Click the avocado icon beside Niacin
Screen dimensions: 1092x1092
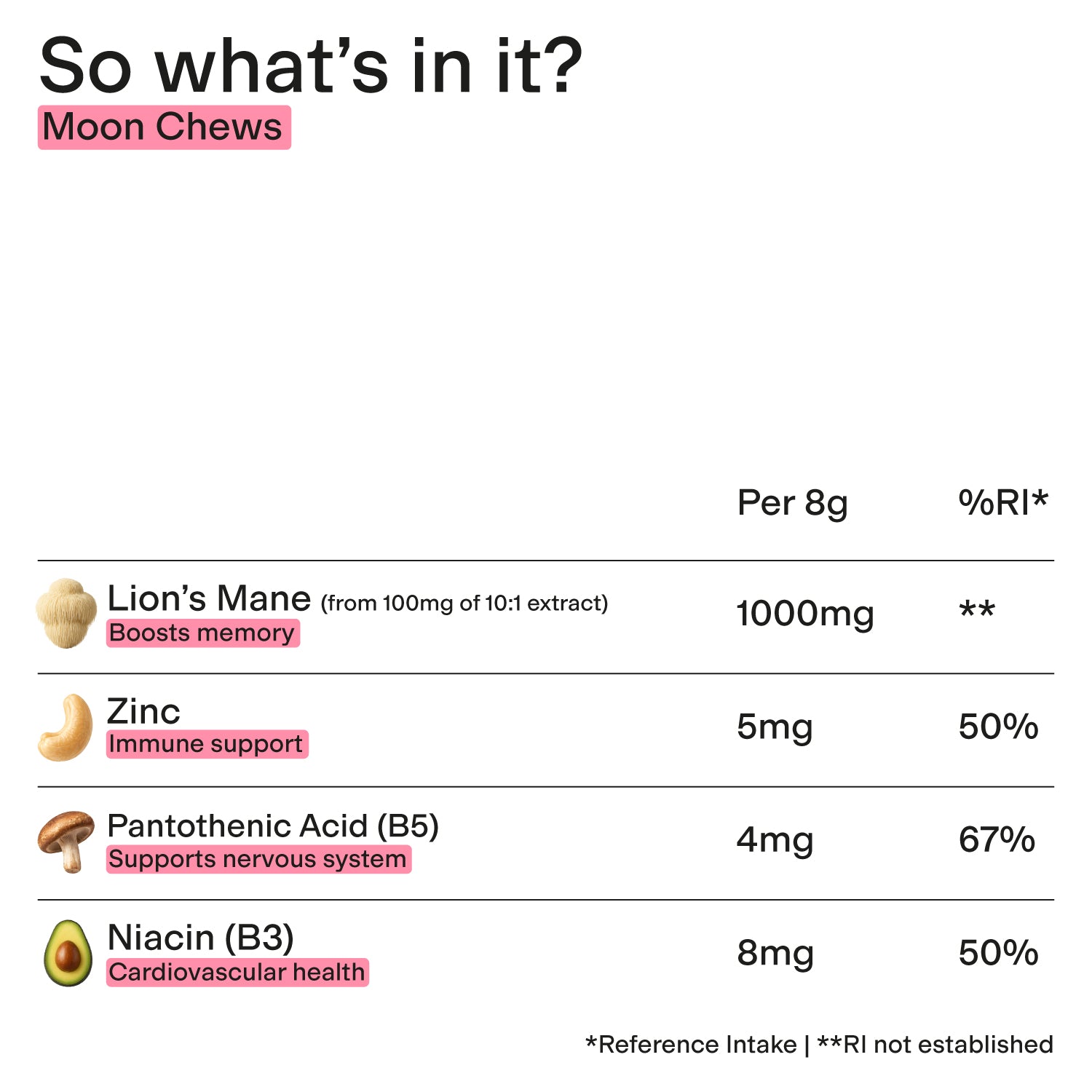click(68, 953)
